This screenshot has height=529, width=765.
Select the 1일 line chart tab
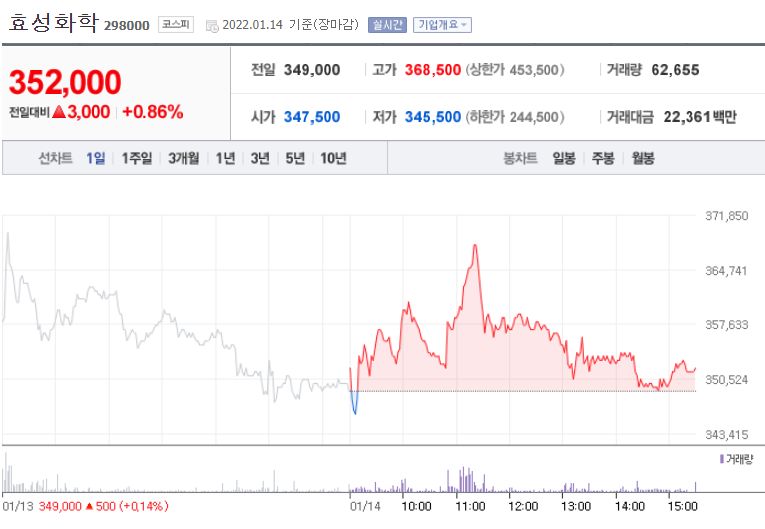(x=96, y=158)
